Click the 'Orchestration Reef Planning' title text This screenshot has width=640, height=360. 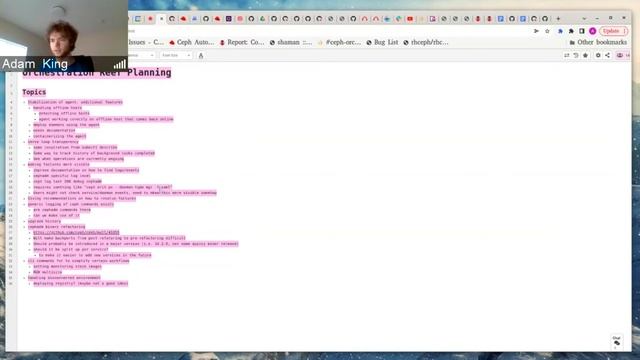(x=97, y=73)
